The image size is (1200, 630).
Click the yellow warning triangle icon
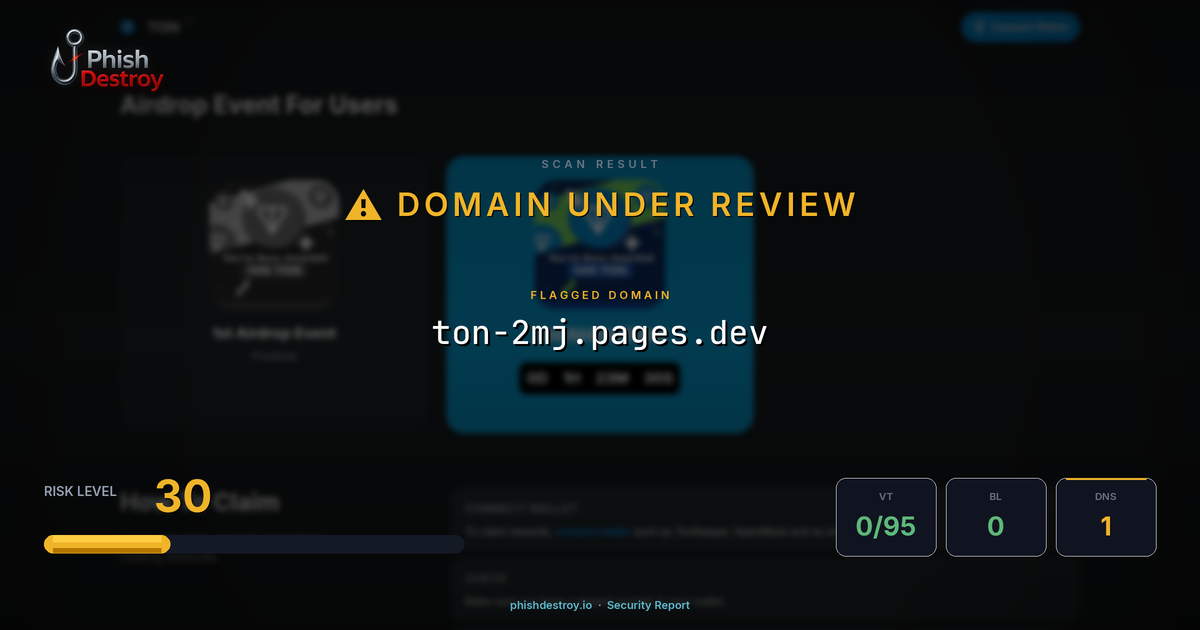coord(363,204)
